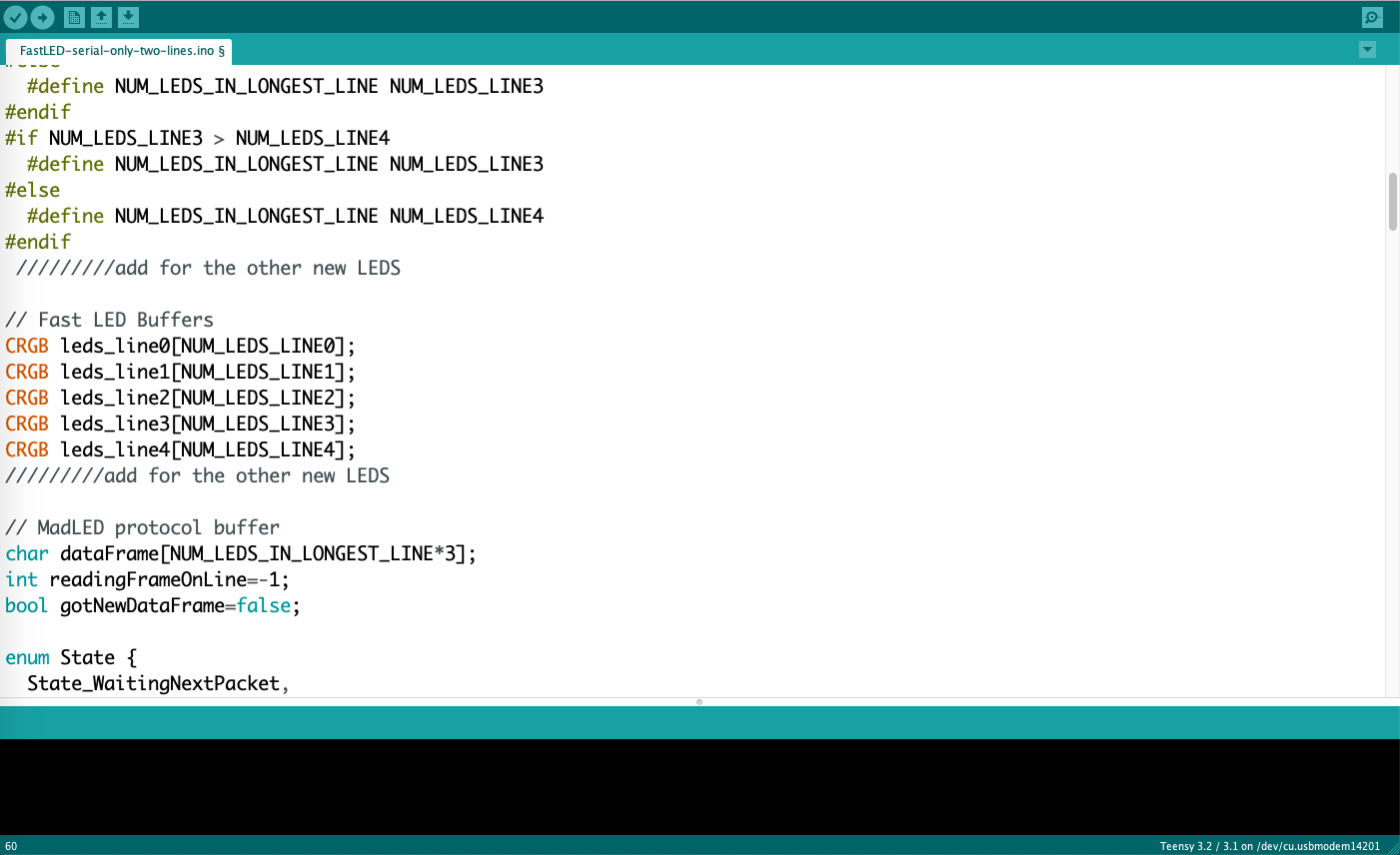
Task: Click 'CRGB leds_line0[NUM_LEDS_LINE0];' line
Action: click(x=180, y=346)
